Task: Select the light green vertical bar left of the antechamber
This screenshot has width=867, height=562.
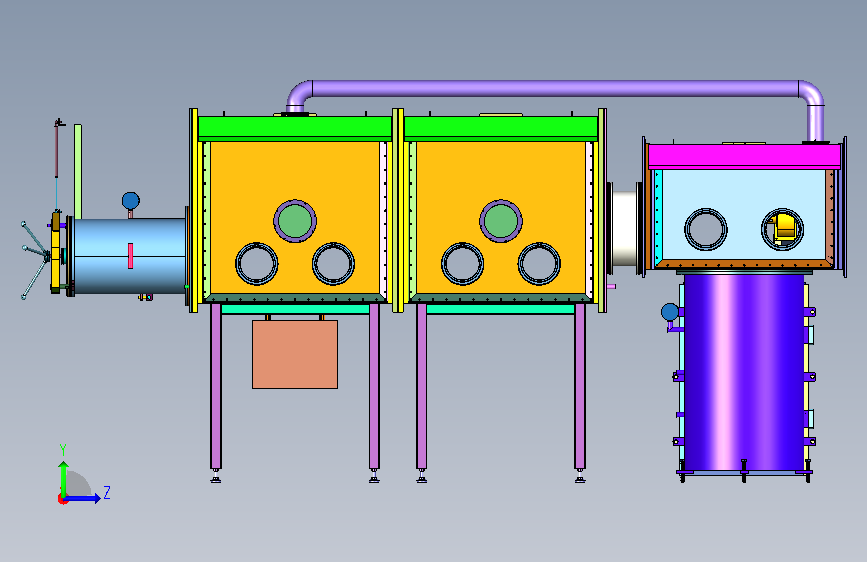Action: (x=78, y=171)
